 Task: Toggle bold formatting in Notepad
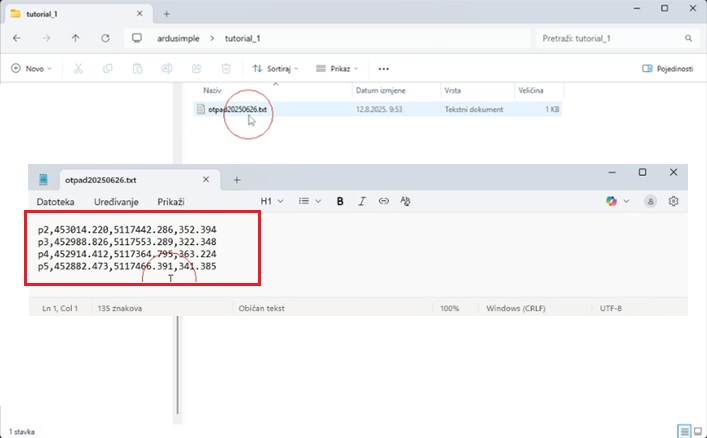coord(340,201)
